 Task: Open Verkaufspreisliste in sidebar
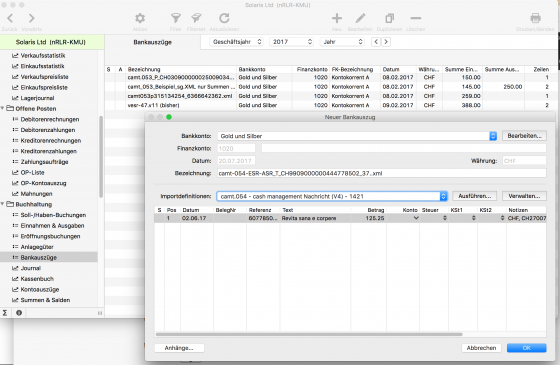(x=44, y=77)
